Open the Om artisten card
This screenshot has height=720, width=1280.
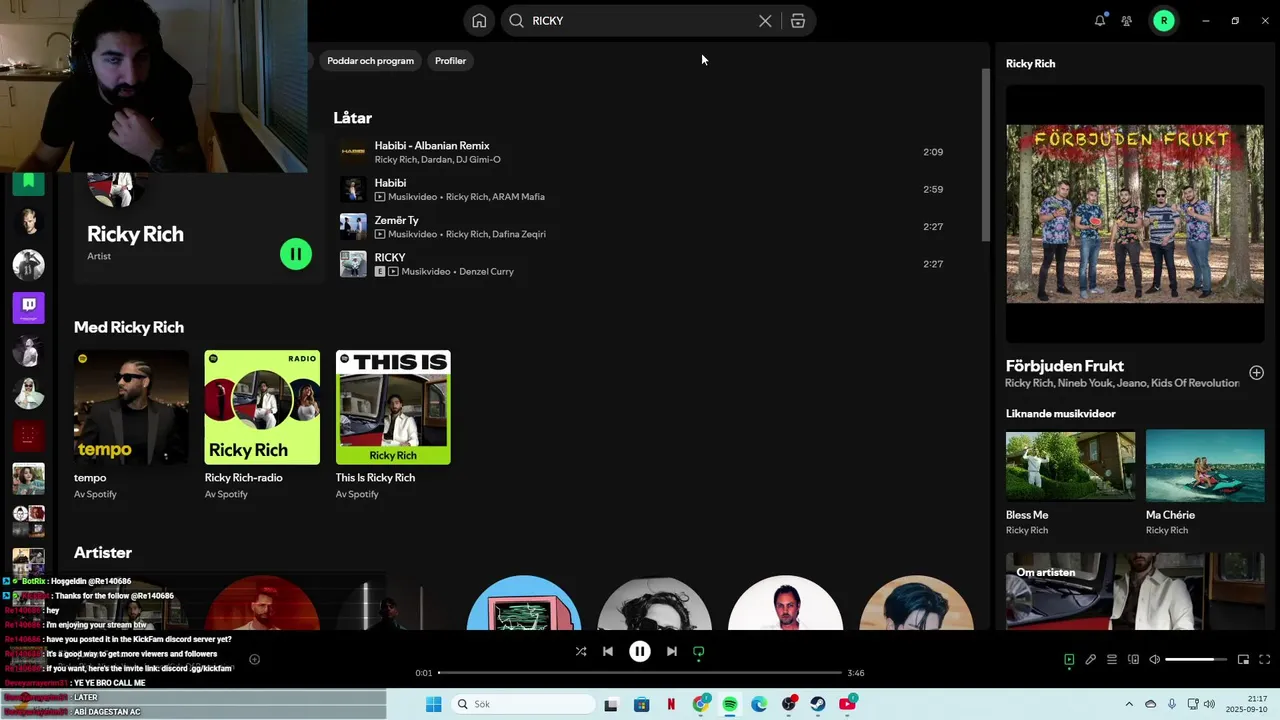1135,591
